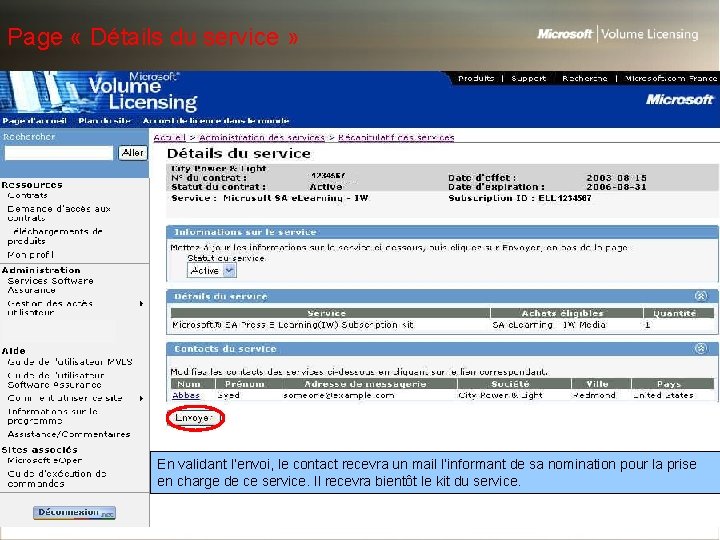The width and height of the screenshot is (720, 540).
Task: Open Guide de l'utilisateur Software Assurance
Action: [56, 380]
